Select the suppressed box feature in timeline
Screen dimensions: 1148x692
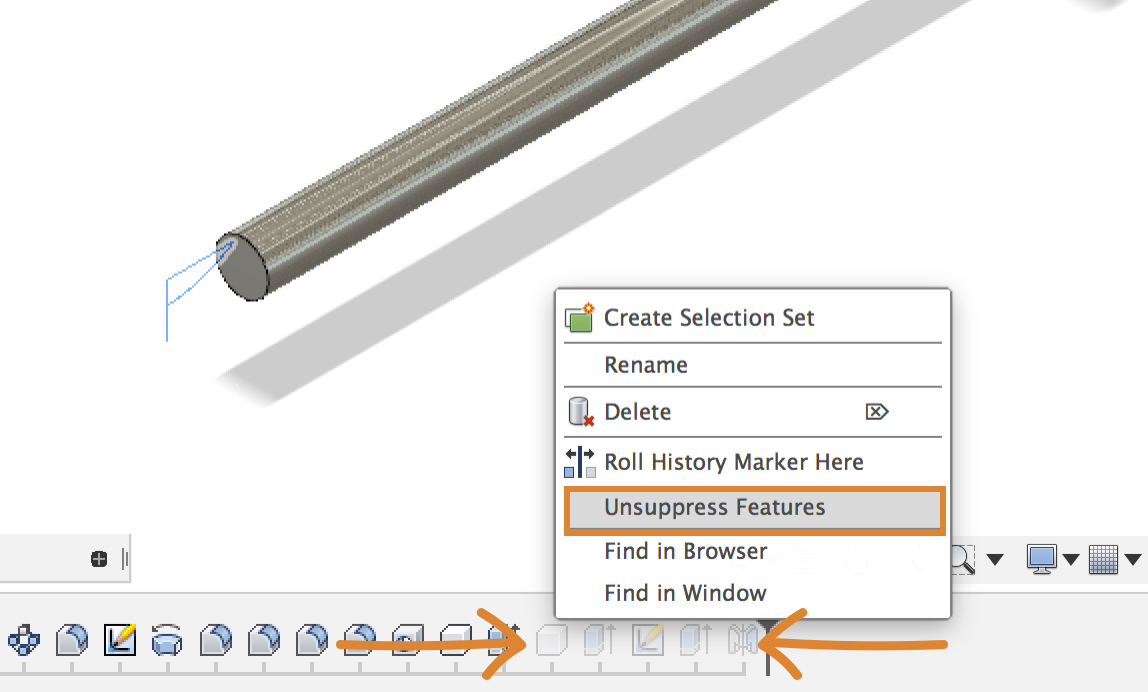[551, 640]
